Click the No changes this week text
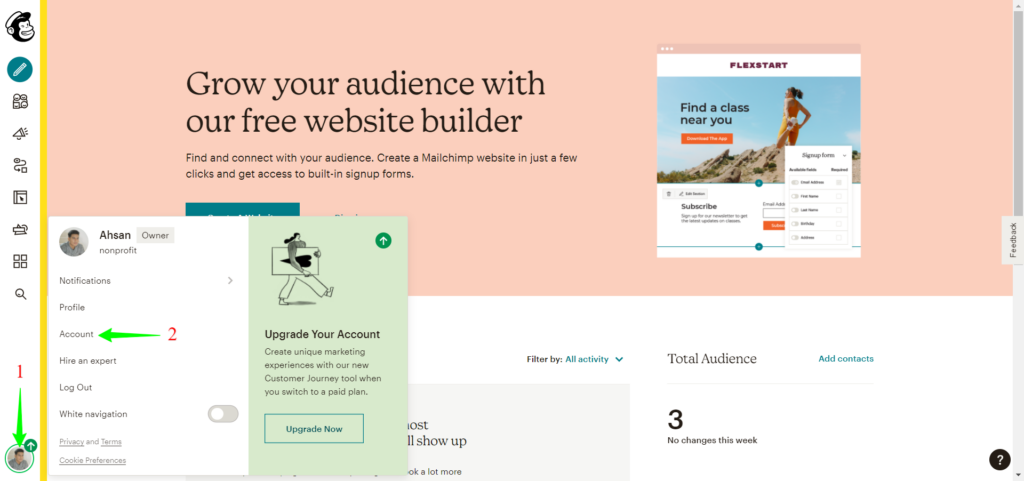1024x481 pixels. (x=712, y=441)
